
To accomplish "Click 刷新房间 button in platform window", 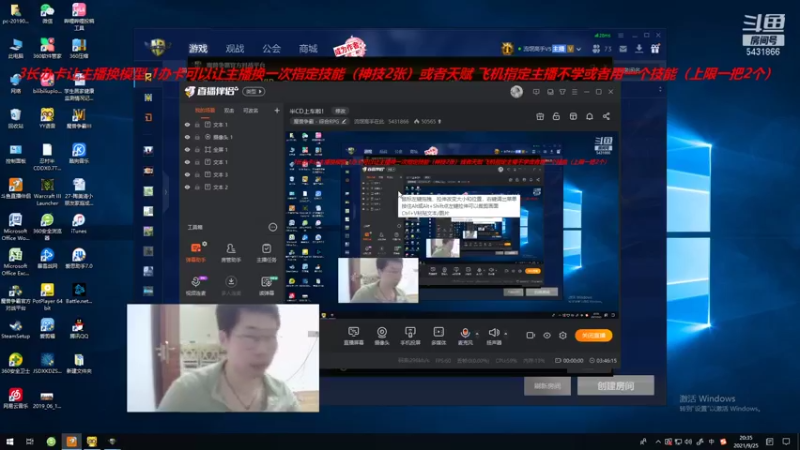I will [x=547, y=386].
